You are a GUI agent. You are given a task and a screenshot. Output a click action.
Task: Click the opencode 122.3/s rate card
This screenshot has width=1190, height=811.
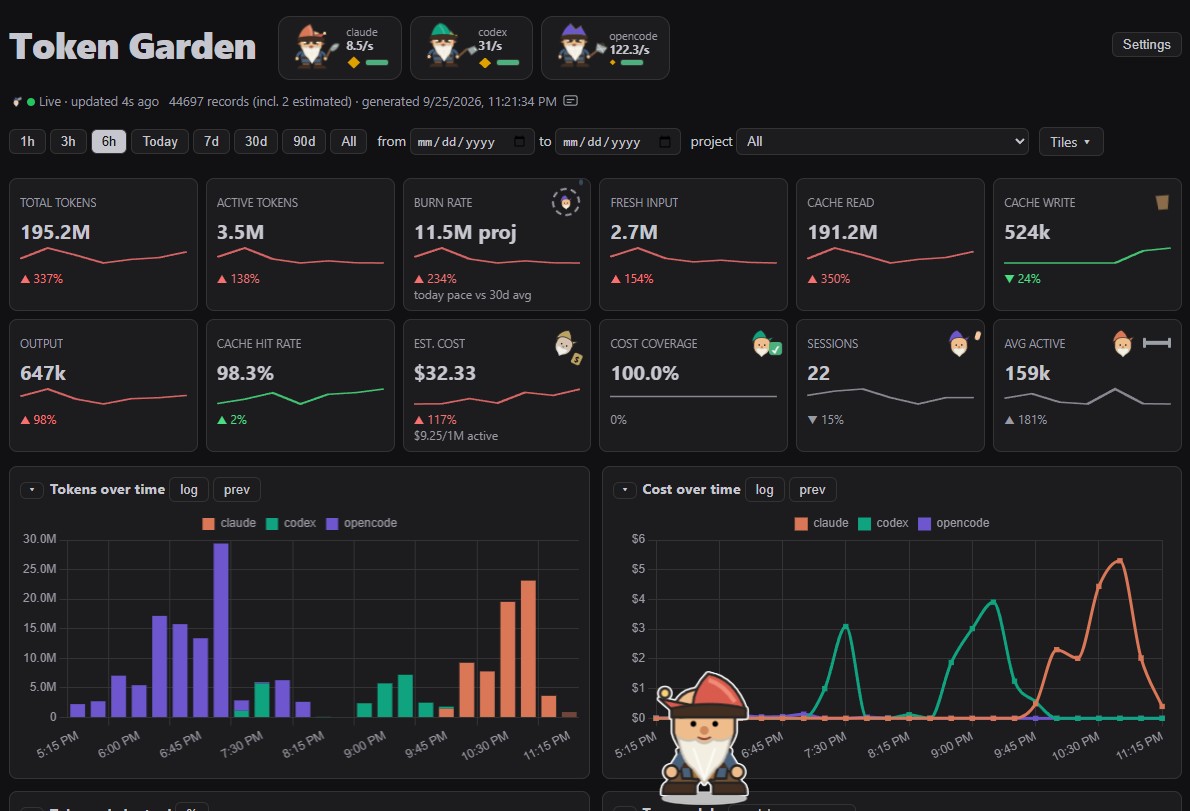click(x=606, y=48)
